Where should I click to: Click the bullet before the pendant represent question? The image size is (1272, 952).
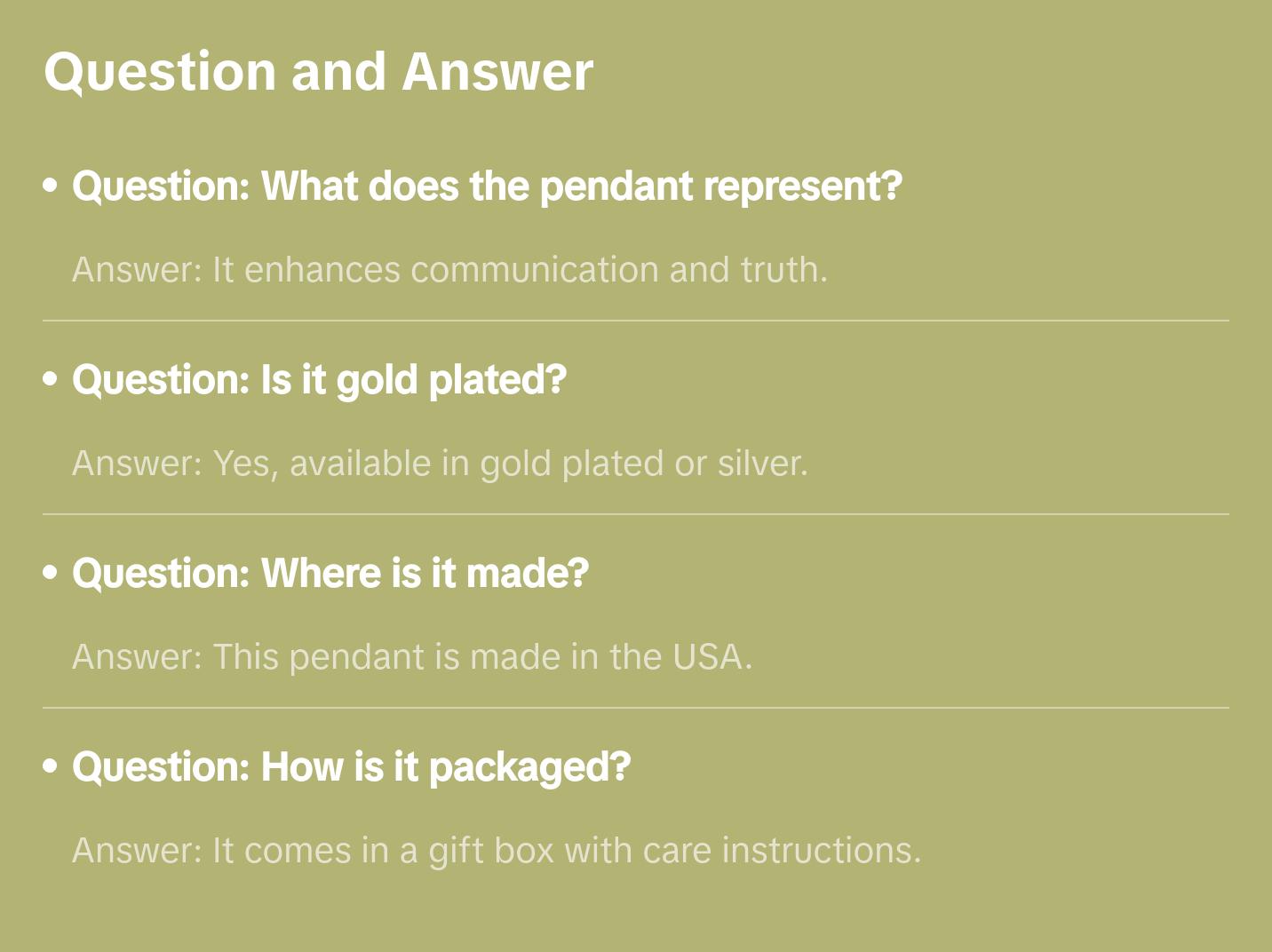[x=51, y=186]
